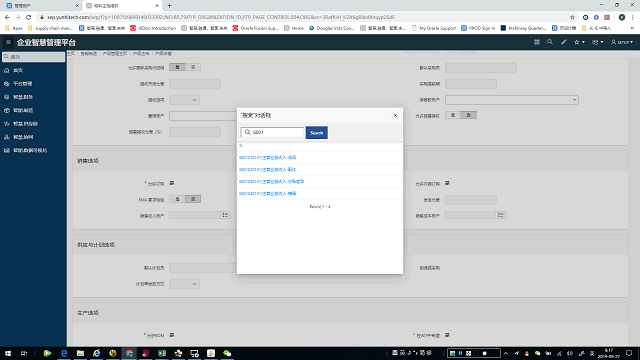The width and height of the screenshot is (640, 360).
Task: Toggle the 允许订购 checkbox
Action: click(172, 183)
